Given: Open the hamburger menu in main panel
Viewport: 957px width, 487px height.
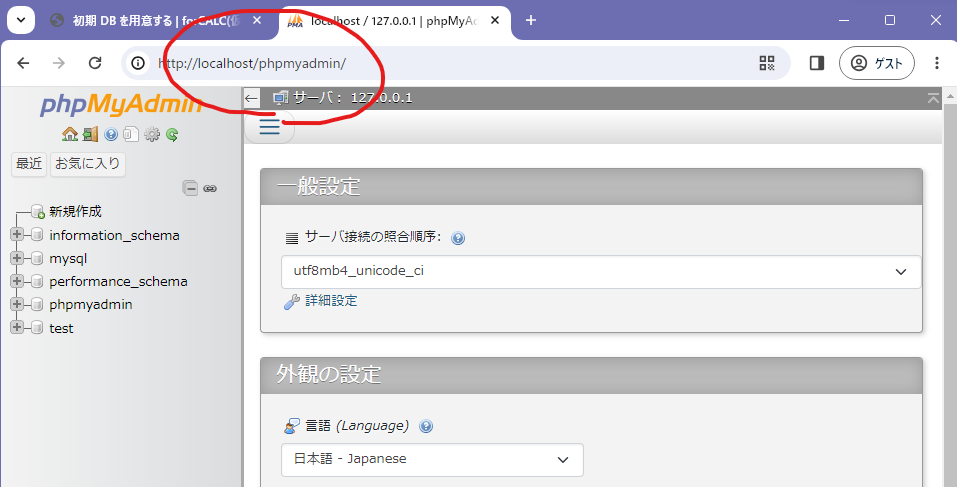Looking at the screenshot, I should (269, 127).
